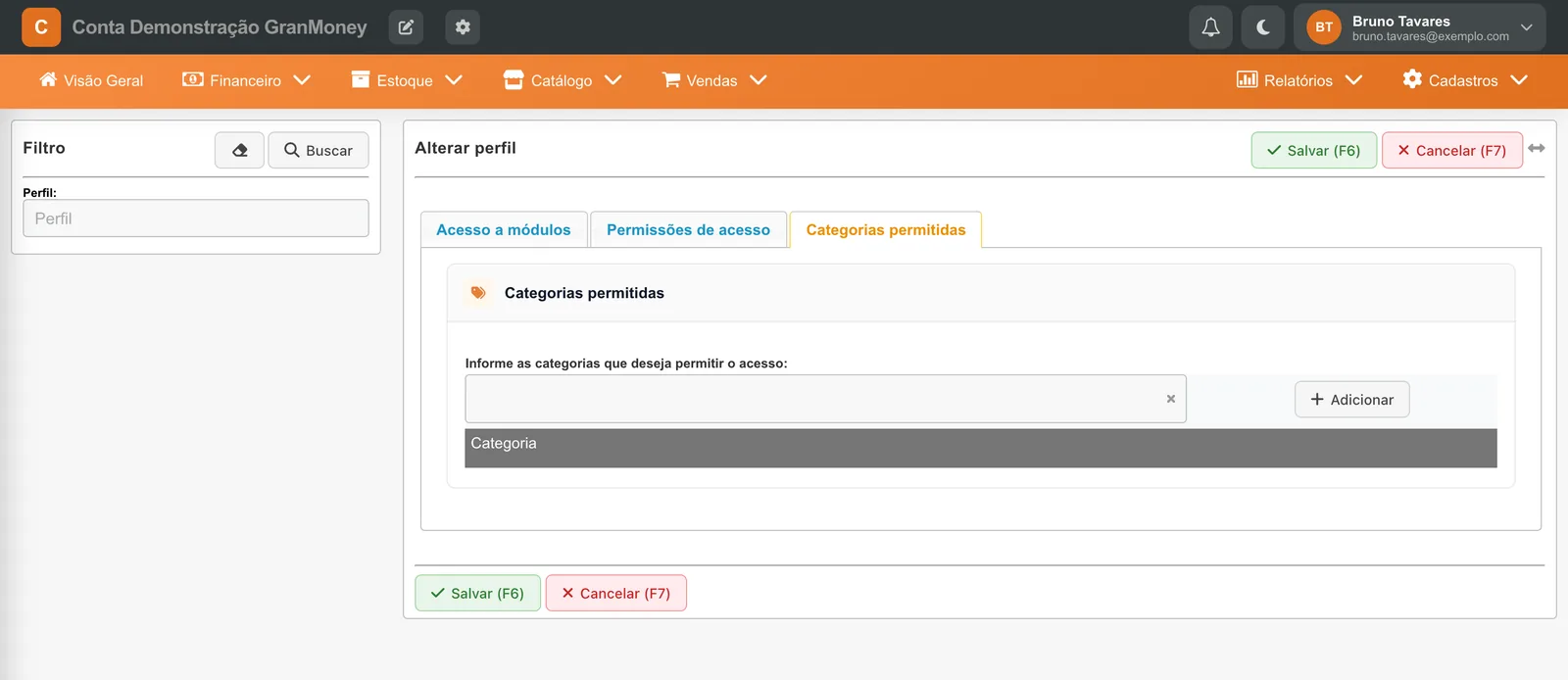The width and height of the screenshot is (1568, 680).
Task: Click the bar chart icon in Relatórios
Action: tap(1247, 79)
